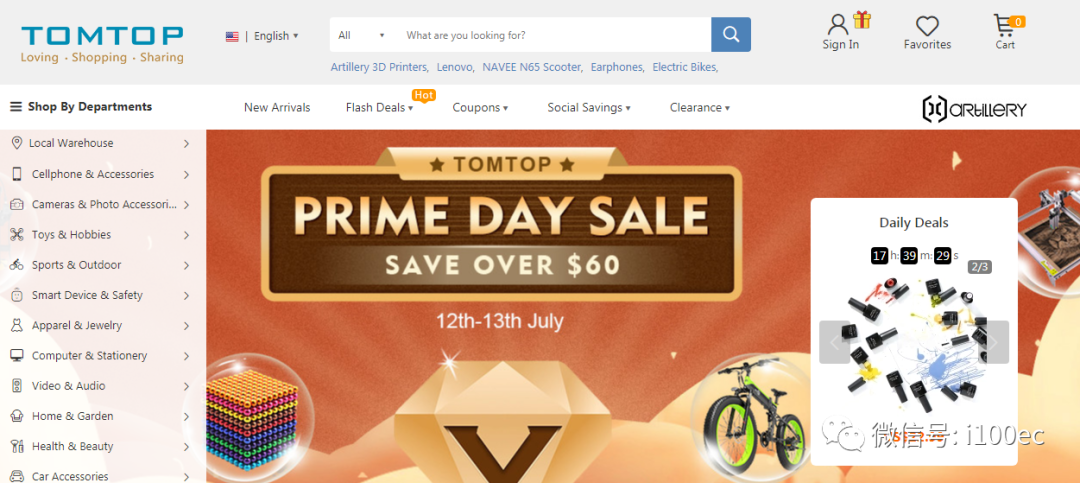Click the Toys & Hobbies drone icon
1080x483 pixels.
(x=17, y=235)
